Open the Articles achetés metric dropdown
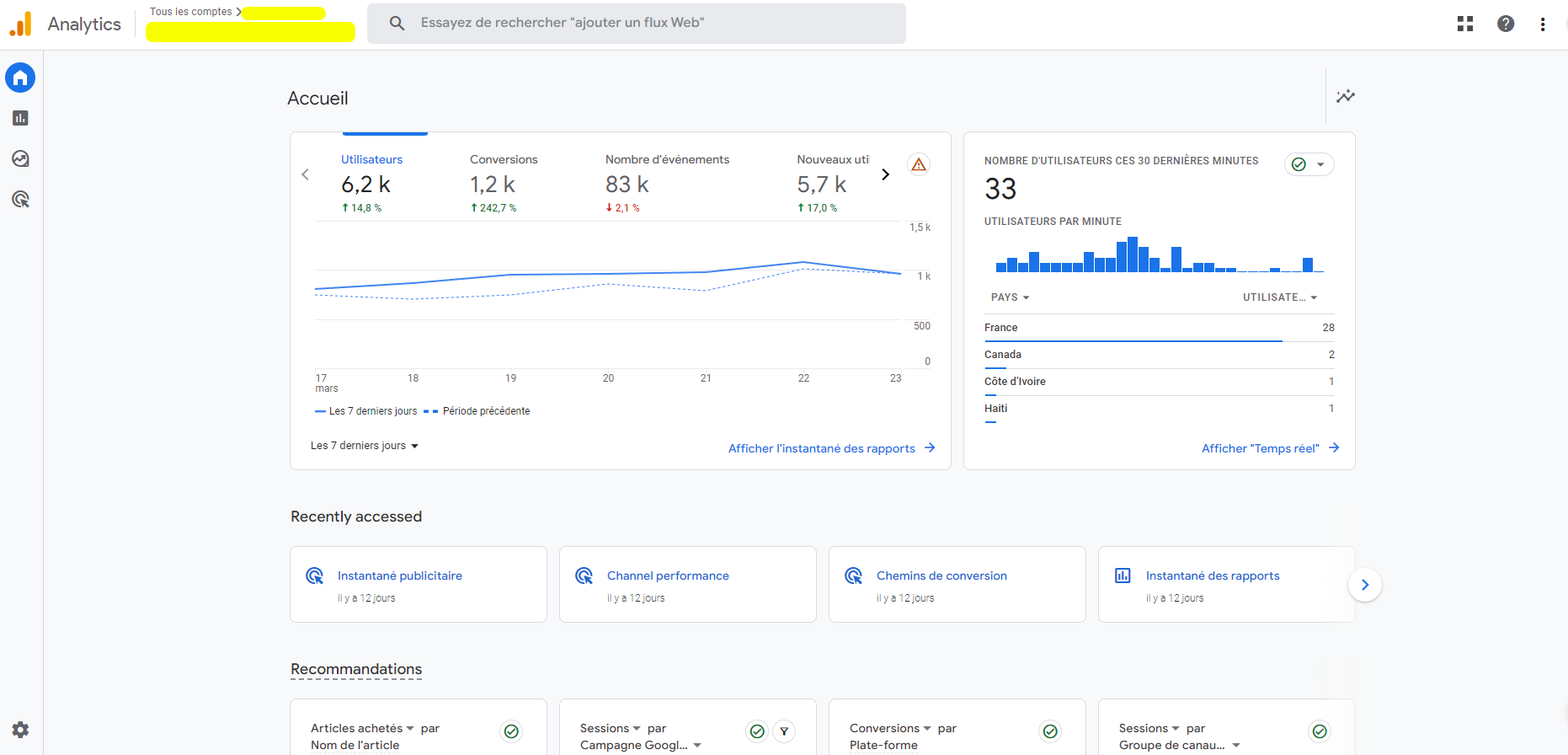The image size is (1568, 755). (362, 728)
